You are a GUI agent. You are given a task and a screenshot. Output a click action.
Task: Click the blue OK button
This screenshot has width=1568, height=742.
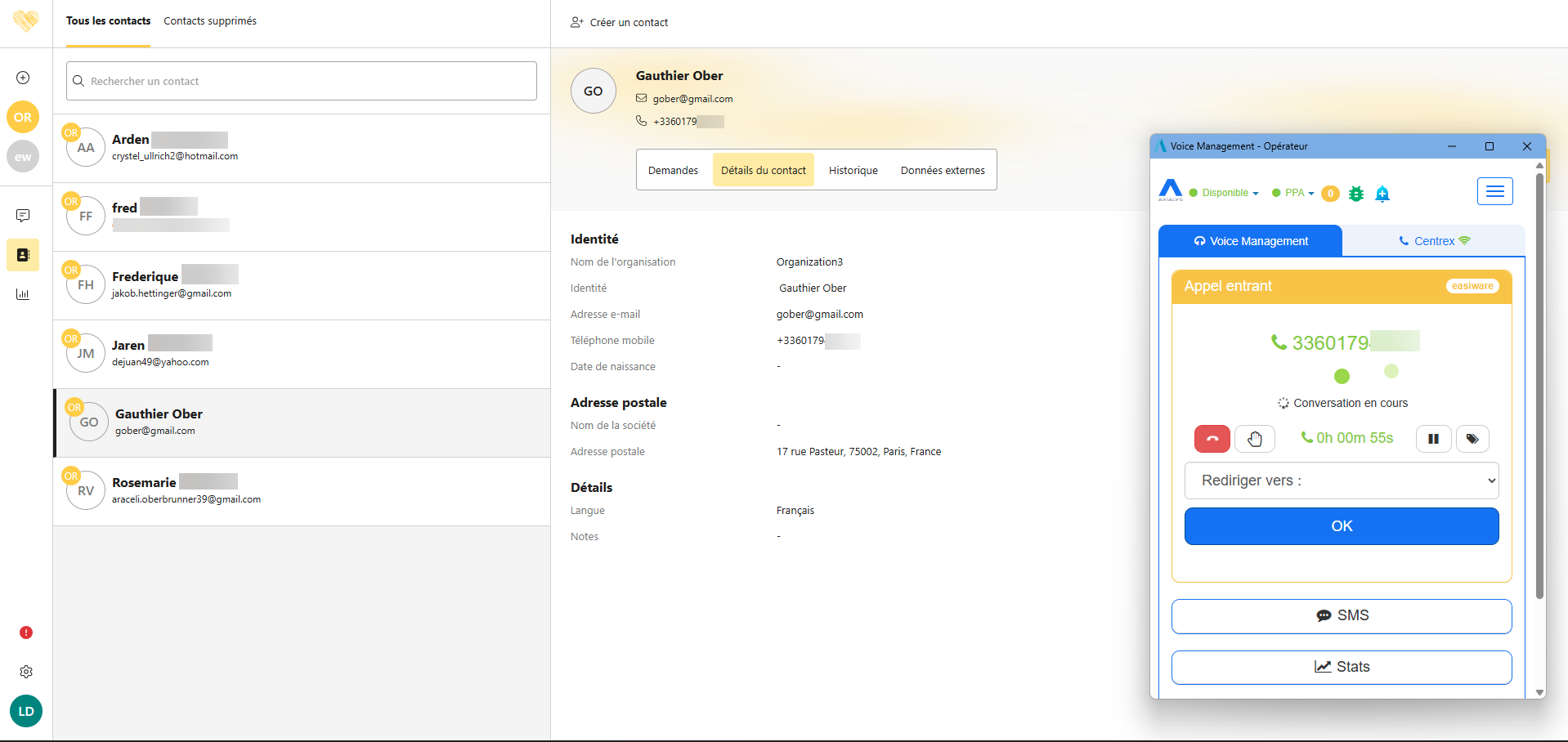pyautogui.click(x=1341, y=526)
